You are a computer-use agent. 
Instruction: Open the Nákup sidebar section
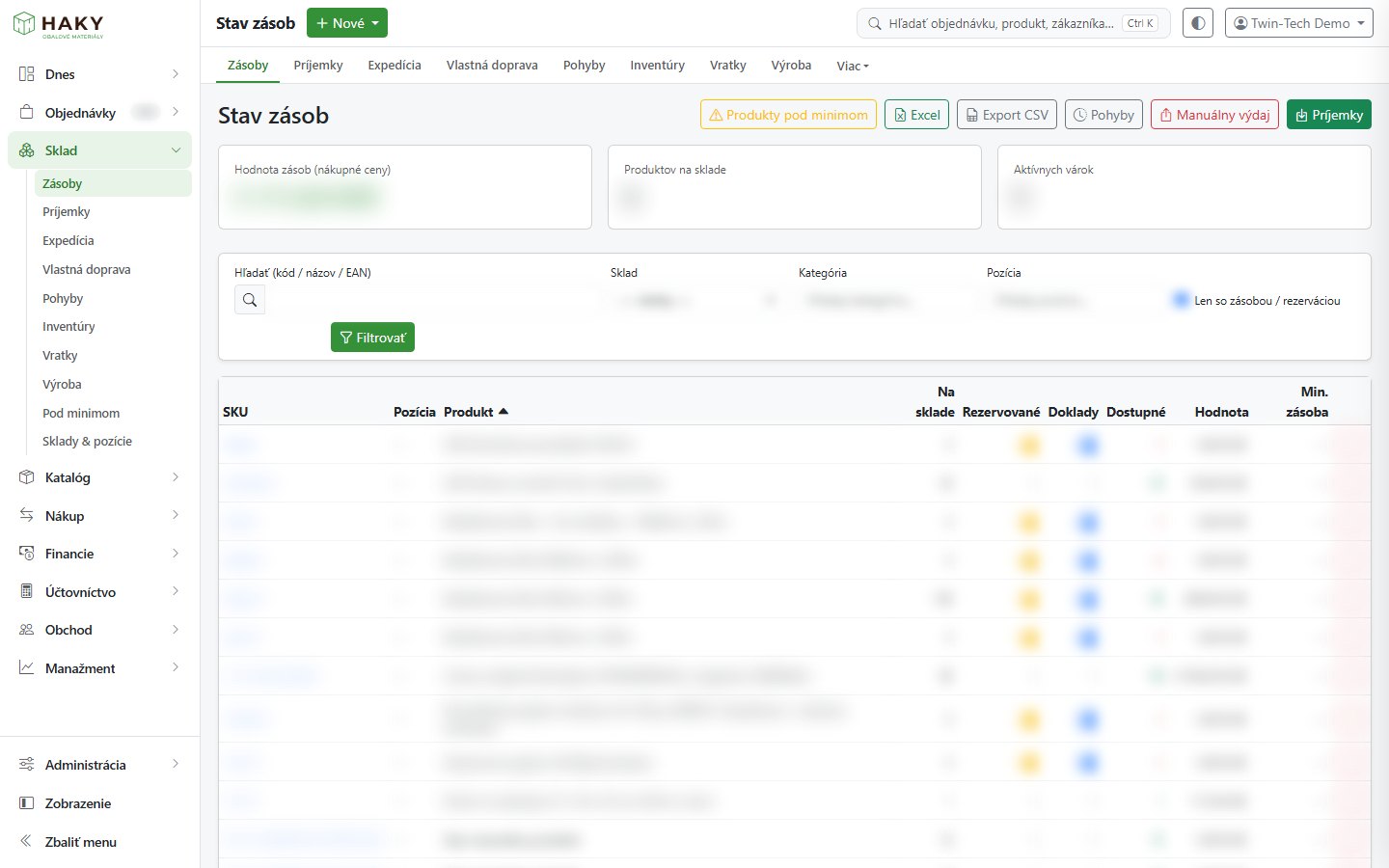pos(99,516)
